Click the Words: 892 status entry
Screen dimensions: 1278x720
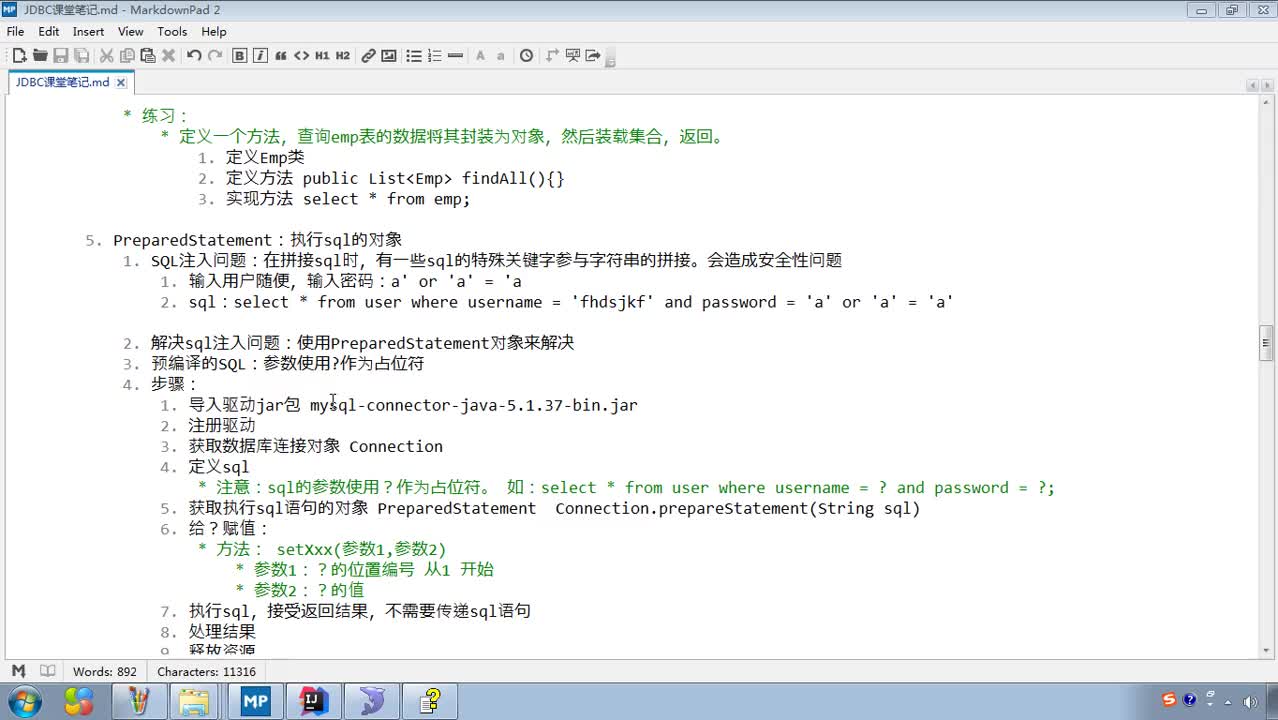pyautogui.click(x=105, y=672)
